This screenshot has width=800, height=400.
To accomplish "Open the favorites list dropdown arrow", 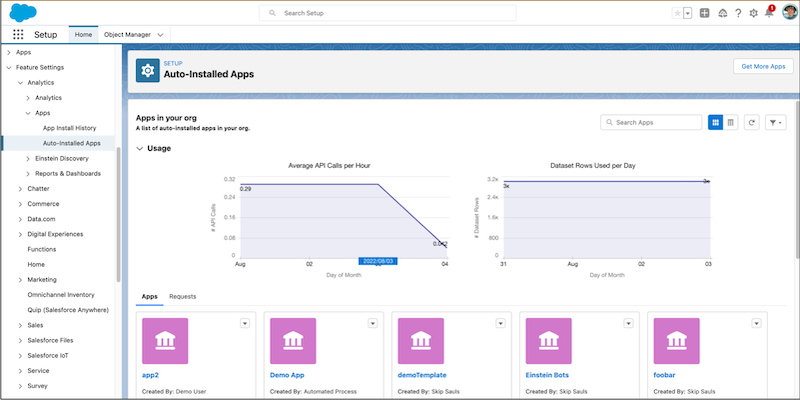I will click(x=687, y=13).
